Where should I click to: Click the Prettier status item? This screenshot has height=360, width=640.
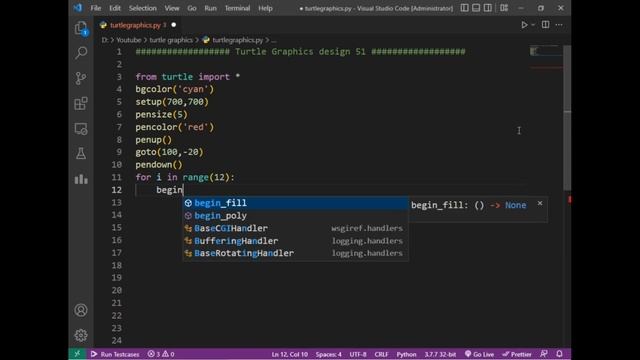[517, 354]
